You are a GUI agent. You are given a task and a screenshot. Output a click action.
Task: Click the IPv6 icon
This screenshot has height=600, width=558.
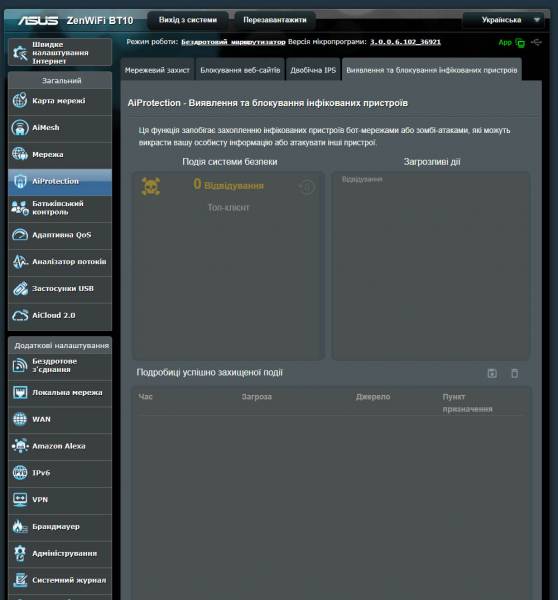[20, 473]
